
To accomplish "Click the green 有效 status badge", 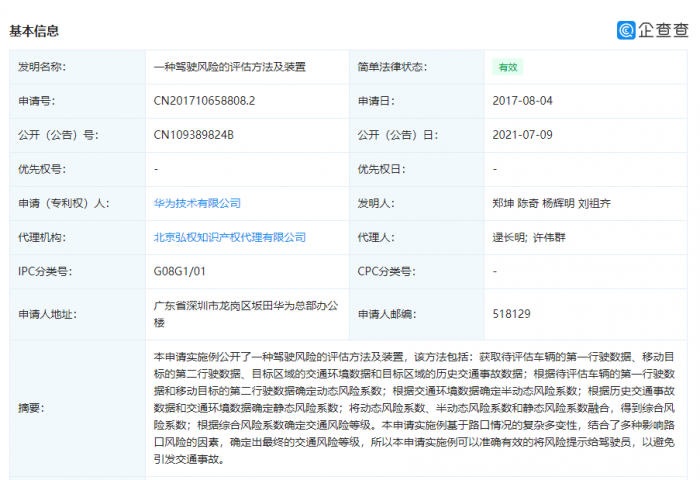I will (x=507, y=67).
